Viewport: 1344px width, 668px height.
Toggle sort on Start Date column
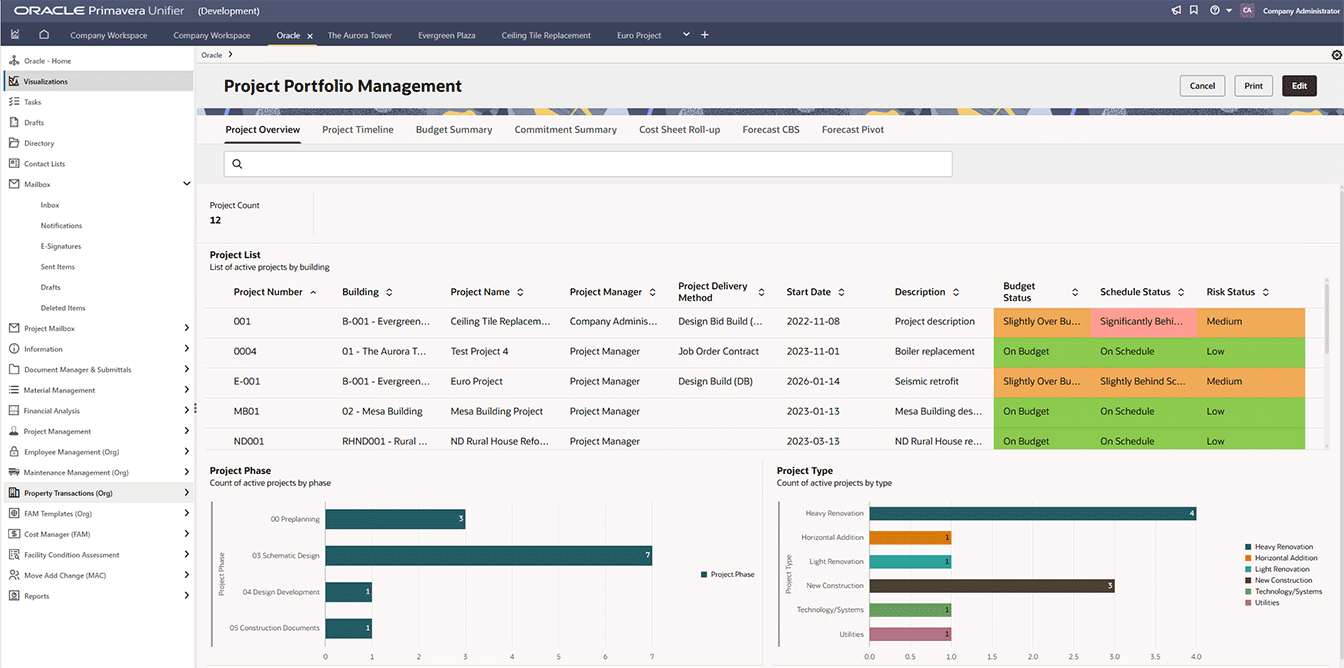841,292
